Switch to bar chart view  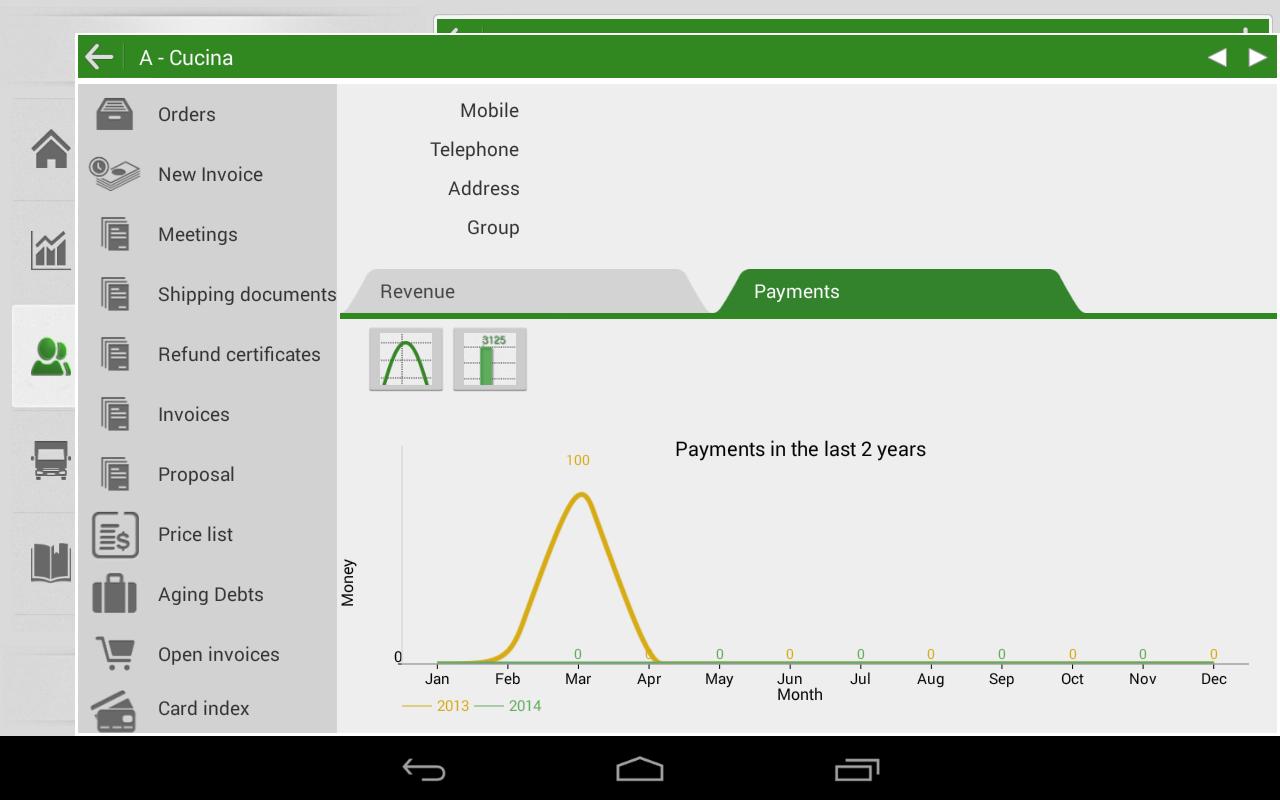point(490,359)
